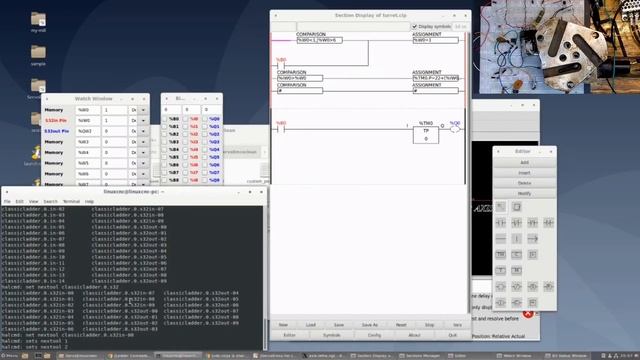
Task: Click the first offset field in Bit Status window
Action: [171, 109]
